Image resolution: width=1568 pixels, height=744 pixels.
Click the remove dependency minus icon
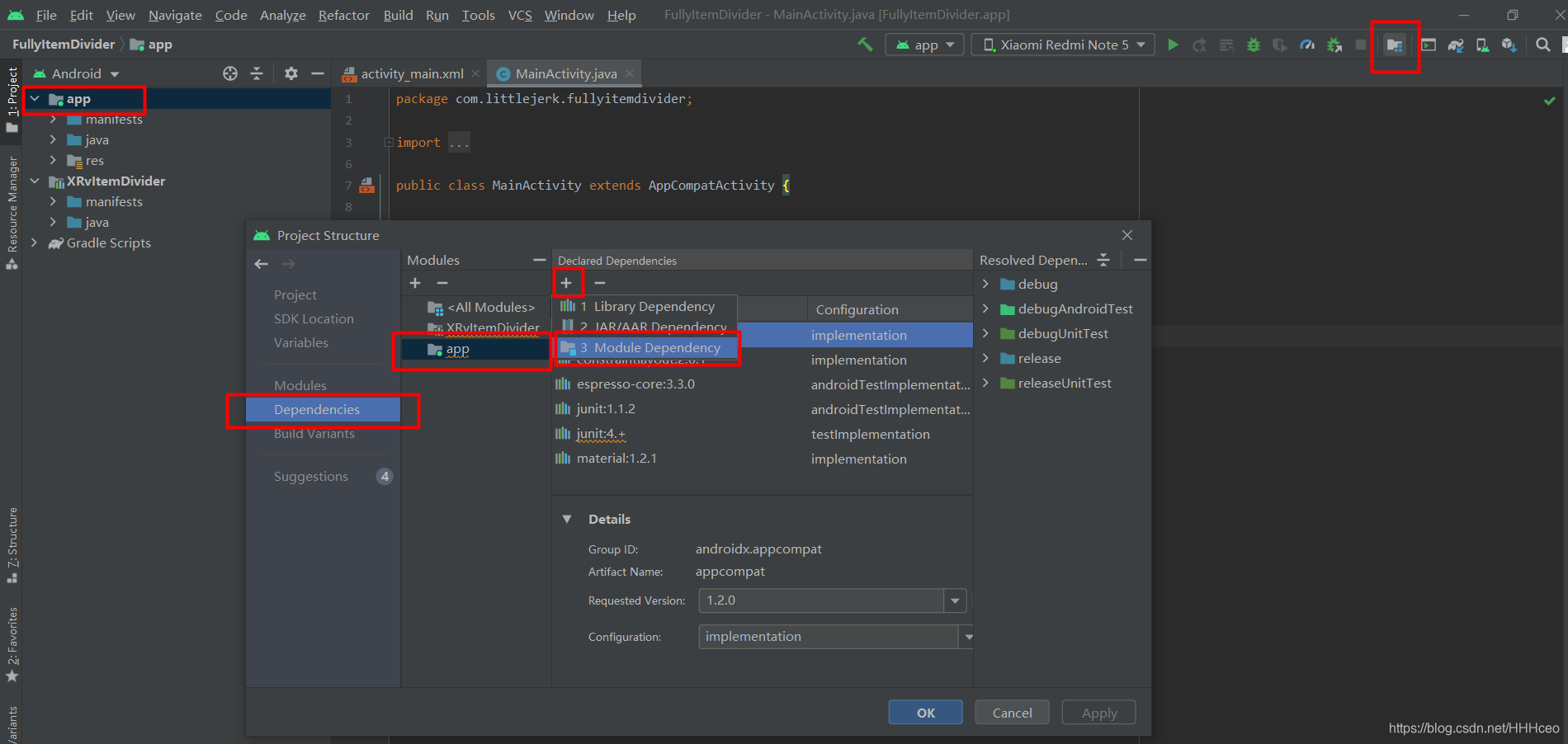(x=600, y=283)
